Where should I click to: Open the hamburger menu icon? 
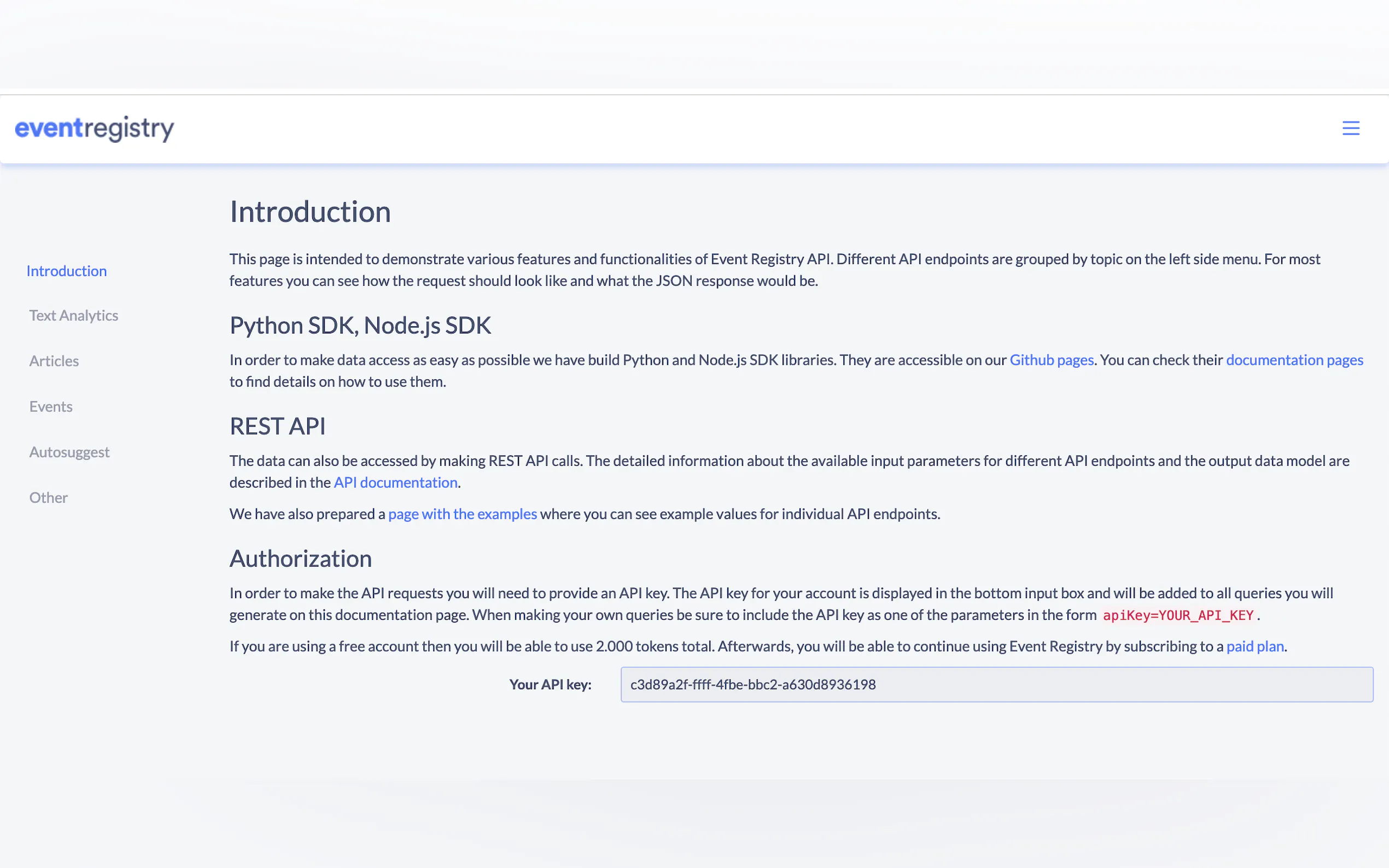pyautogui.click(x=1350, y=128)
